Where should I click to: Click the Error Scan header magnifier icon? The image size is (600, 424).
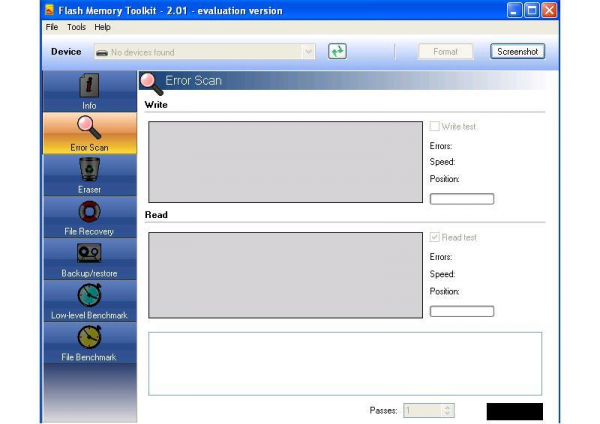[152, 83]
